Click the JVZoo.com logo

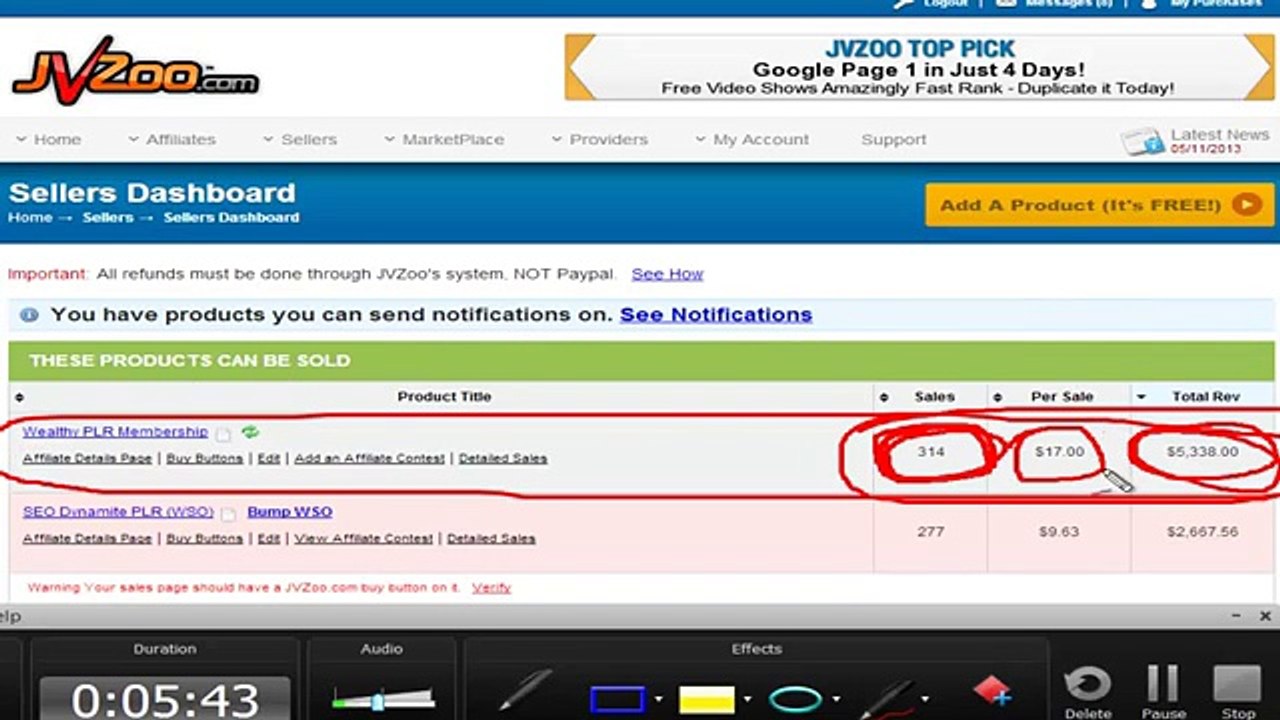tap(135, 71)
